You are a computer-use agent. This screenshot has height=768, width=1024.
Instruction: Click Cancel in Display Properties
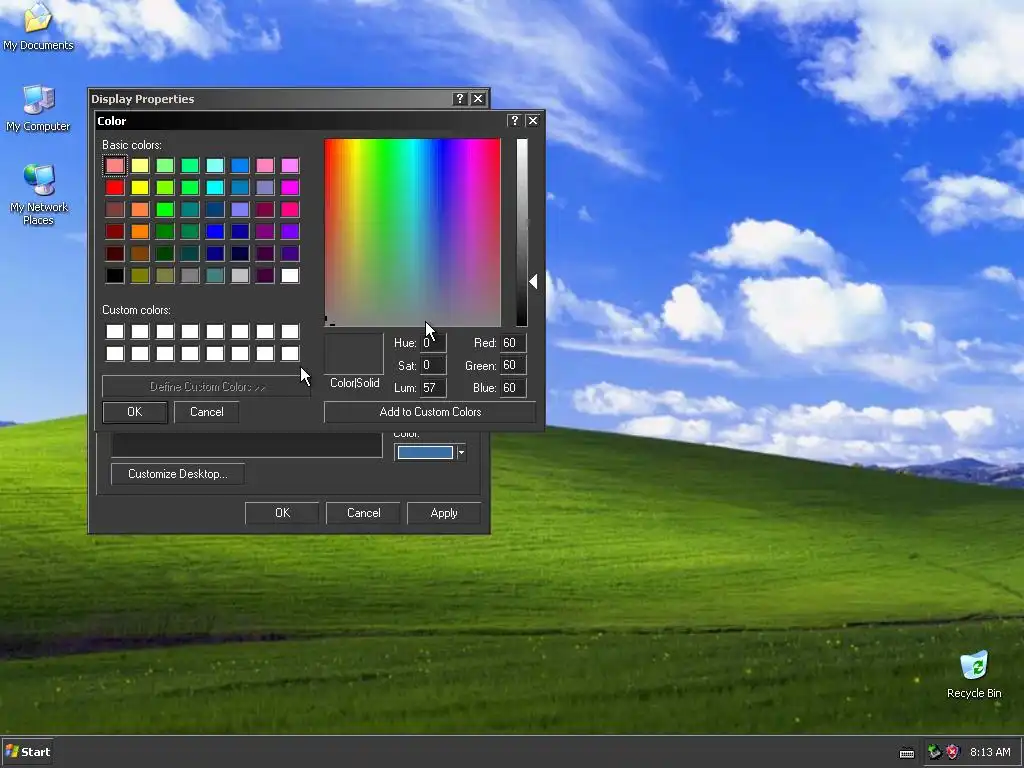[x=363, y=513]
